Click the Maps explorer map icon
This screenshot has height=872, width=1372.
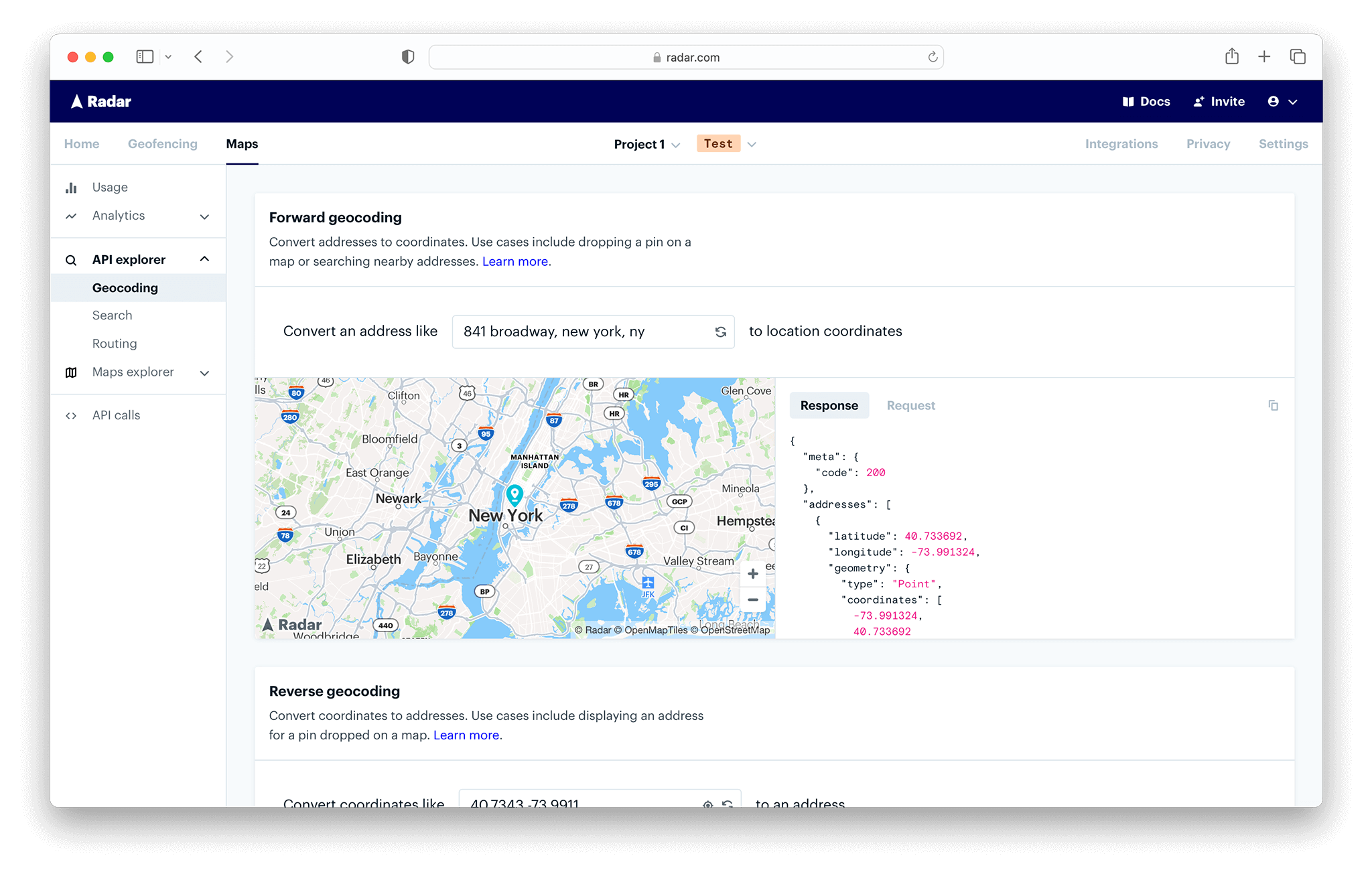click(71, 372)
